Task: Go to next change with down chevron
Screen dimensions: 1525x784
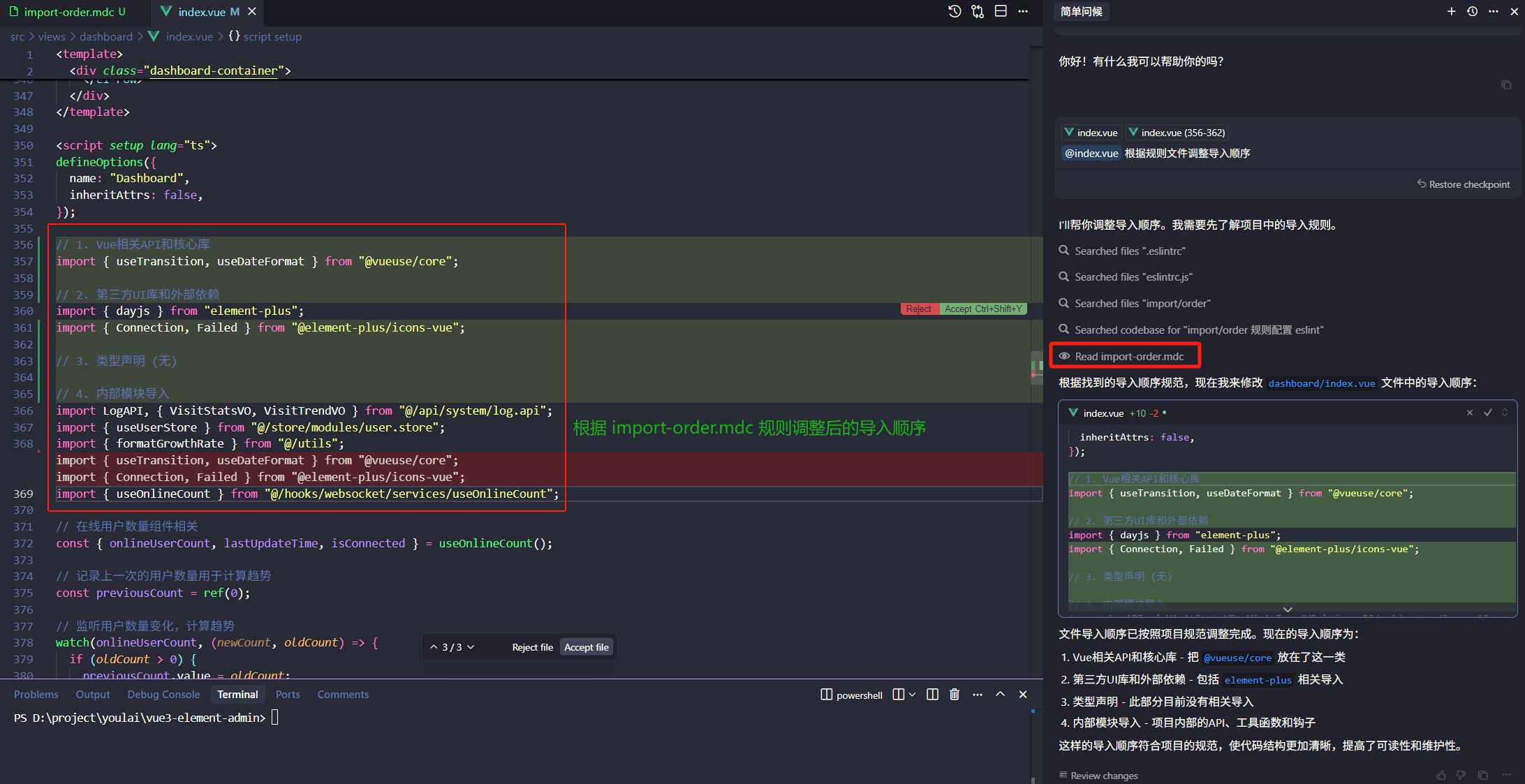Action: (x=471, y=647)
